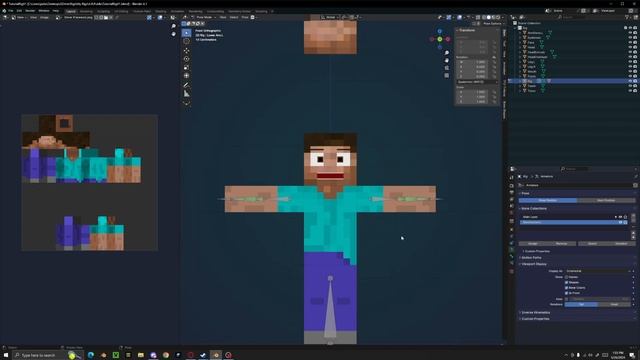Toggle camera view with the camera icon
Image resolution: width=640 pixels, height=360 pixels.
click(447, 68)
